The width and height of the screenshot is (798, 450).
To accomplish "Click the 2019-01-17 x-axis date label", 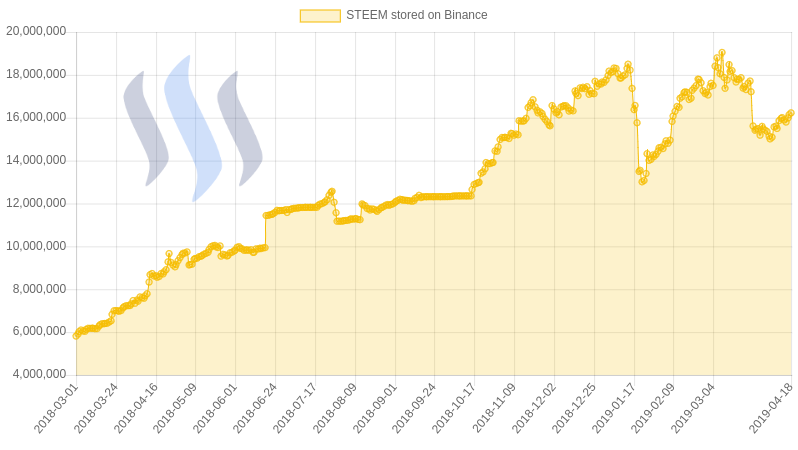I will pyautogui.click(x=613, y=408).
